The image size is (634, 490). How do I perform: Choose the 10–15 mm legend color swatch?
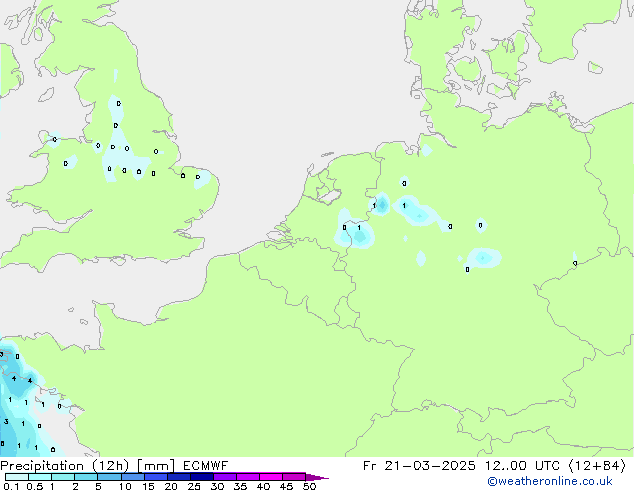(132, 477)
